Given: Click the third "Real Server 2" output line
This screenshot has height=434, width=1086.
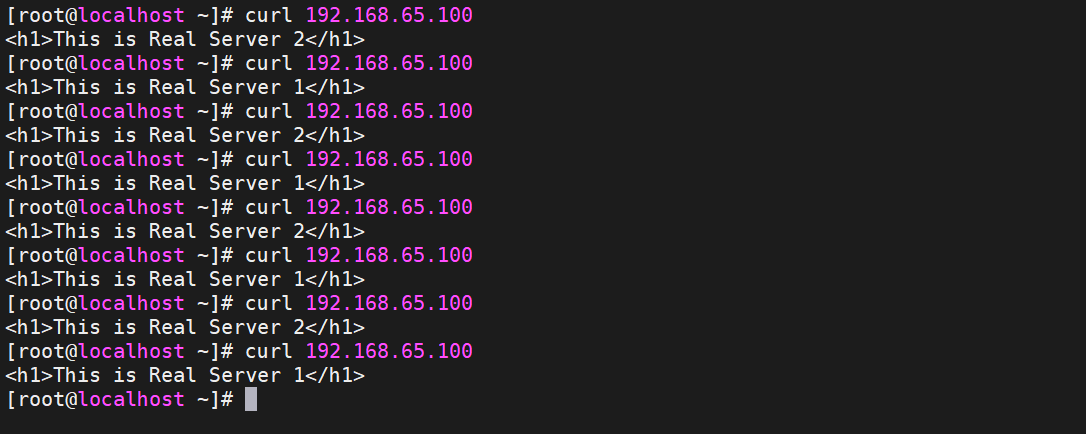Looking at the screenshot, I should tap(185, 231).
